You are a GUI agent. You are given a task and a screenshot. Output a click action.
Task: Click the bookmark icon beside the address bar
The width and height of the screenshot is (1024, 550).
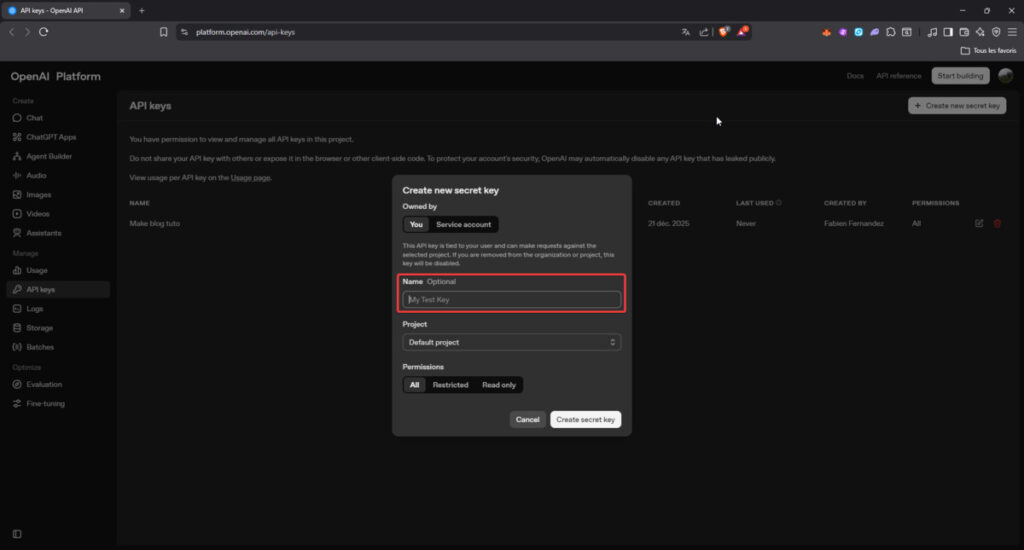click(x=164, y=32)
